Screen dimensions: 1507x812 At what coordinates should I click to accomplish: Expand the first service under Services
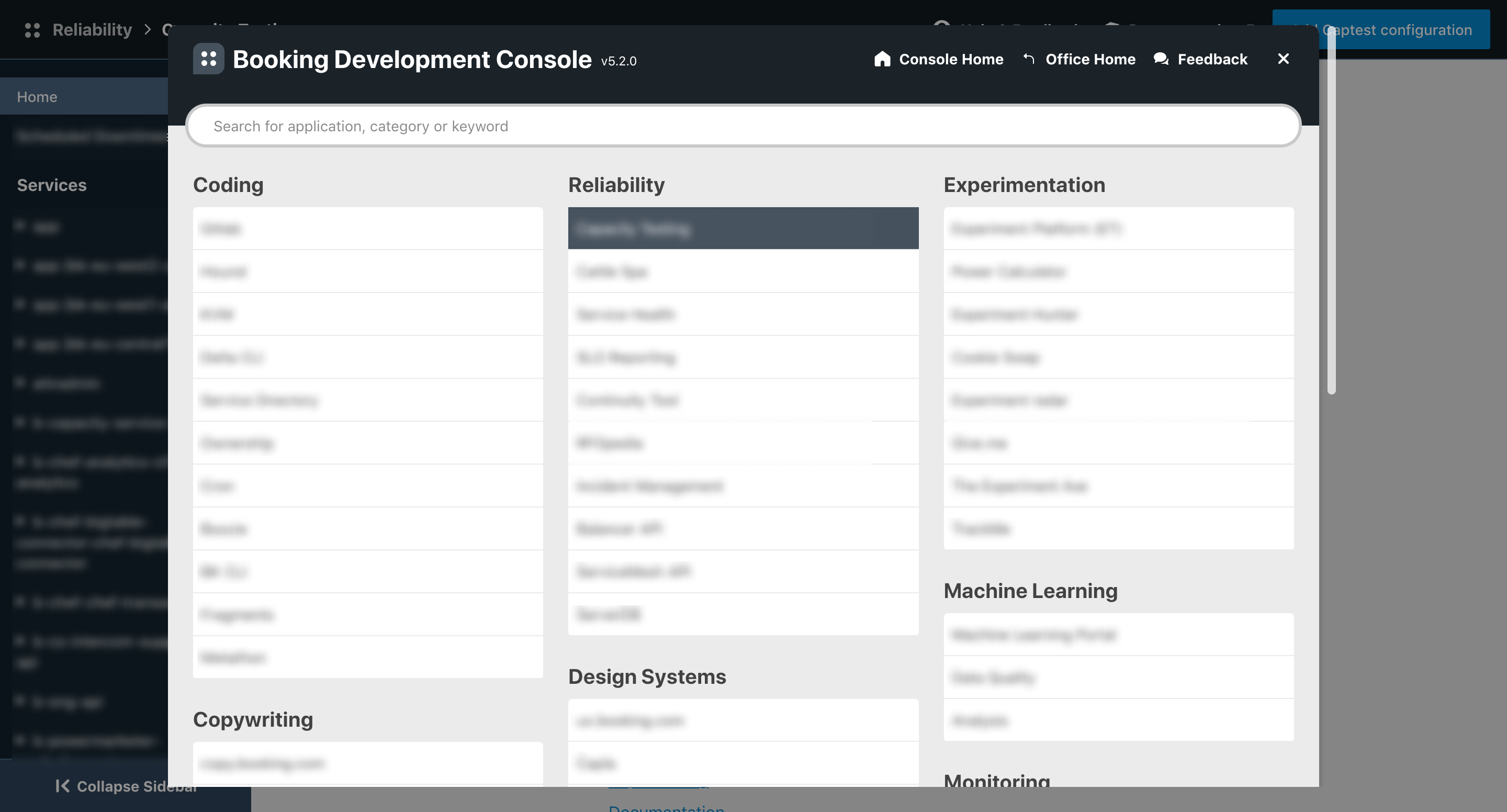20,227
